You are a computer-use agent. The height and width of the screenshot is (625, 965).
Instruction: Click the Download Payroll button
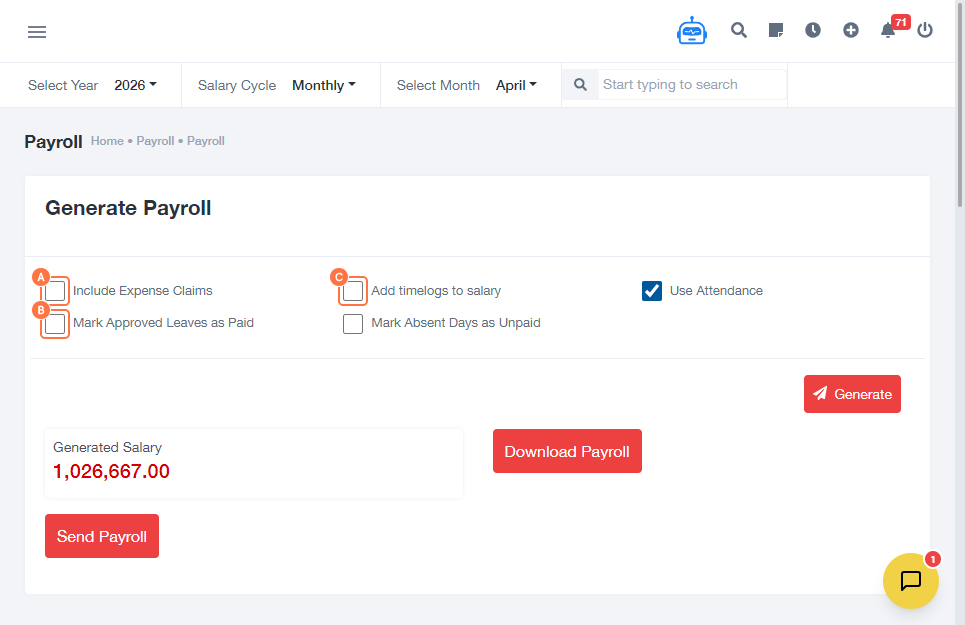click(x=567, y=452)
